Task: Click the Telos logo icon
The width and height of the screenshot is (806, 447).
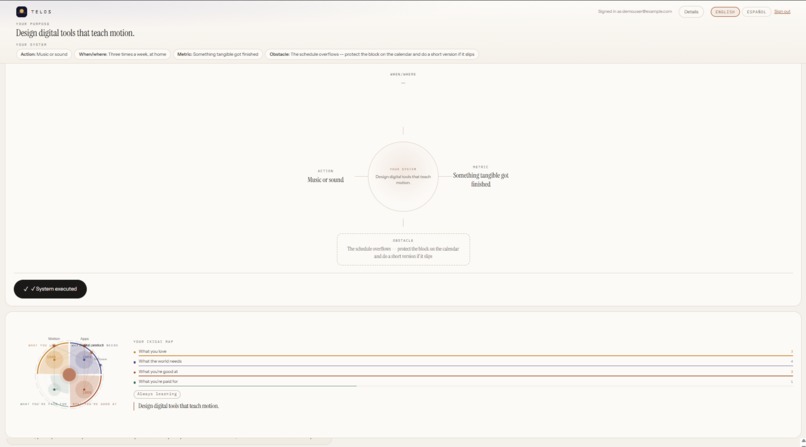Action: (21, 11)
